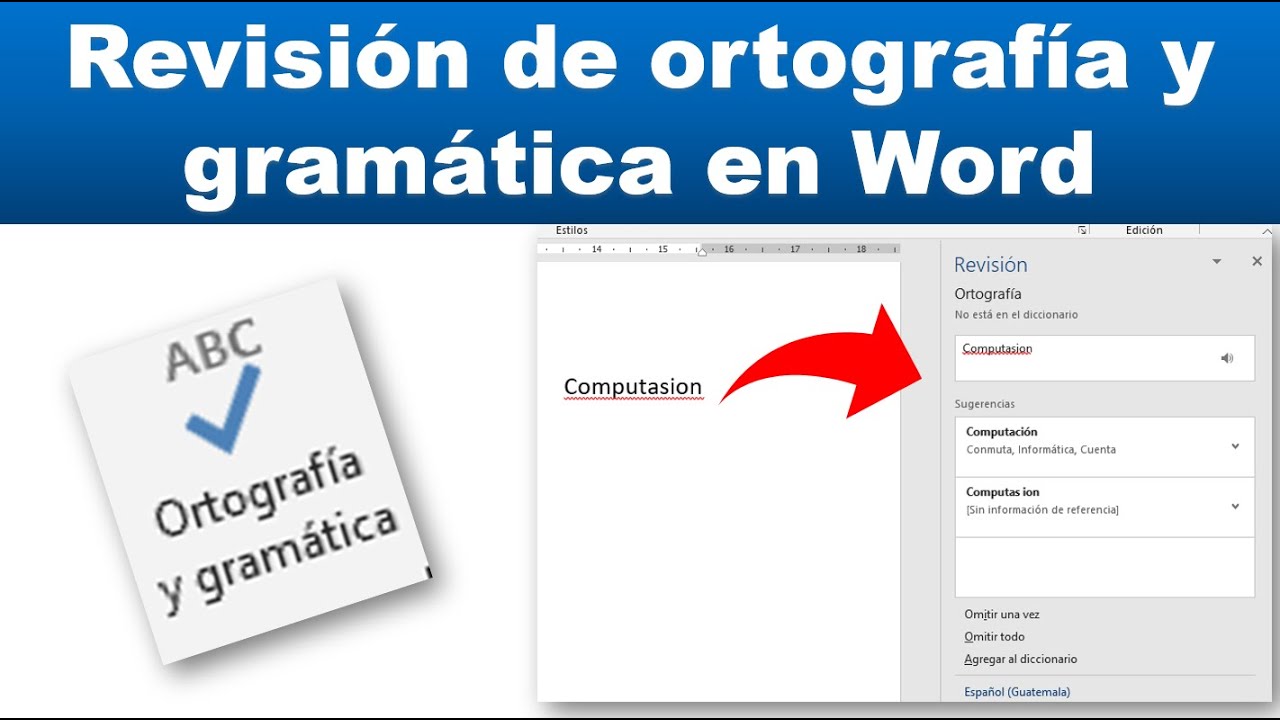Image resolution: width=1280 pixels, height=720 pixels.
Task: Click the "No está en el diccionario" text
Action: click(1016, 315)
